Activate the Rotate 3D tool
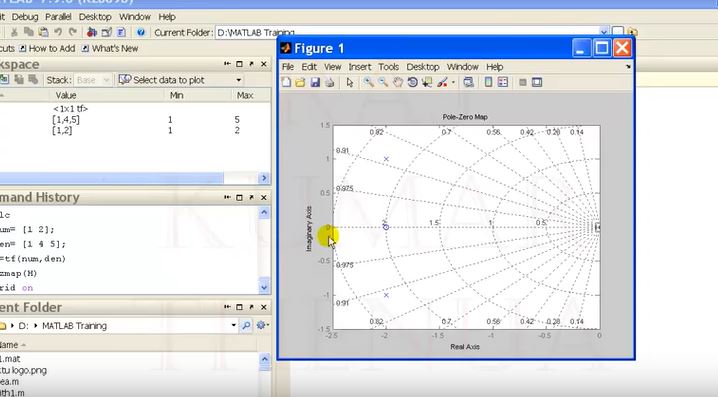The width and height of the screenshot is (718, 397). tap(413, 82)
